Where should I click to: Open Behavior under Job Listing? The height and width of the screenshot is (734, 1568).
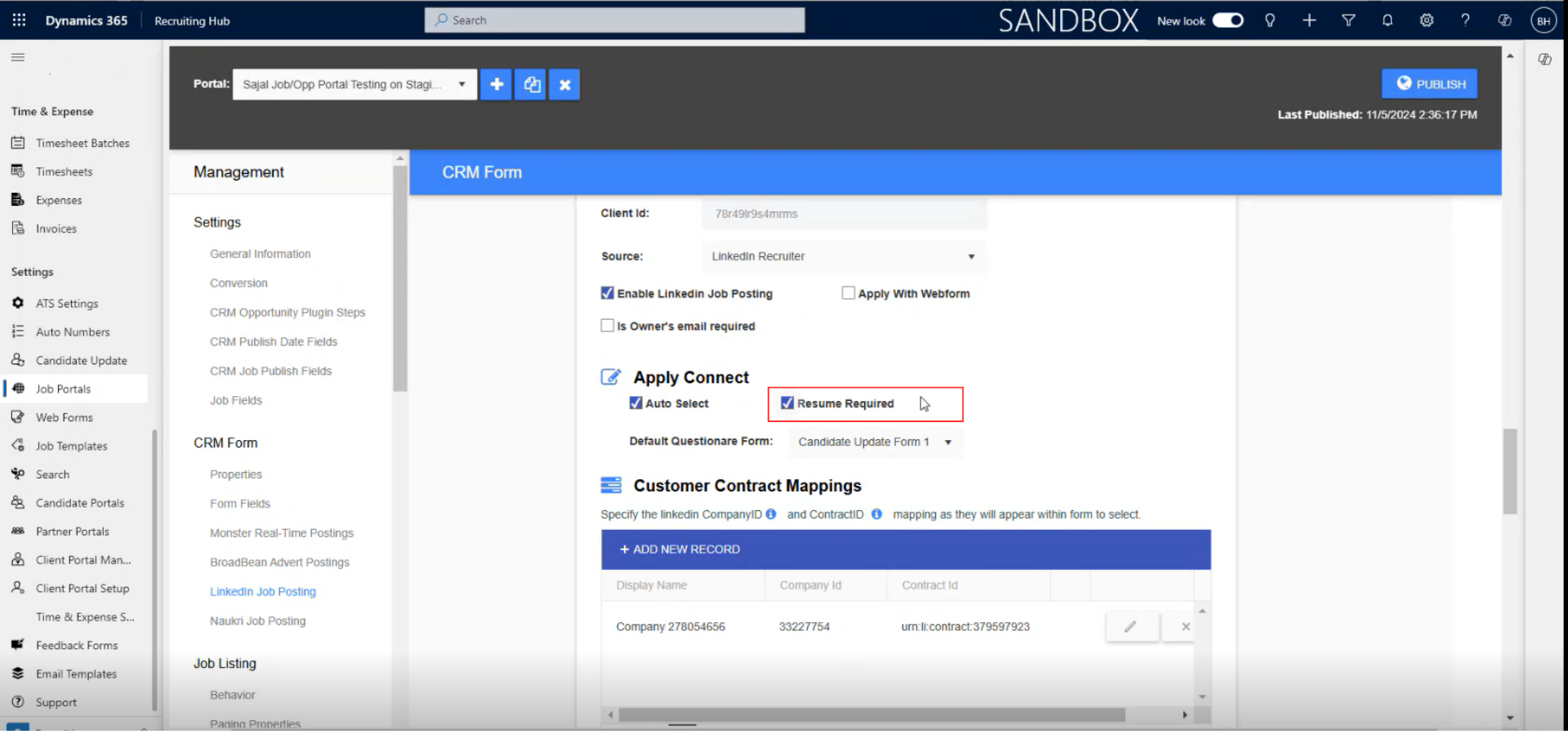click(x=233, y=695)
